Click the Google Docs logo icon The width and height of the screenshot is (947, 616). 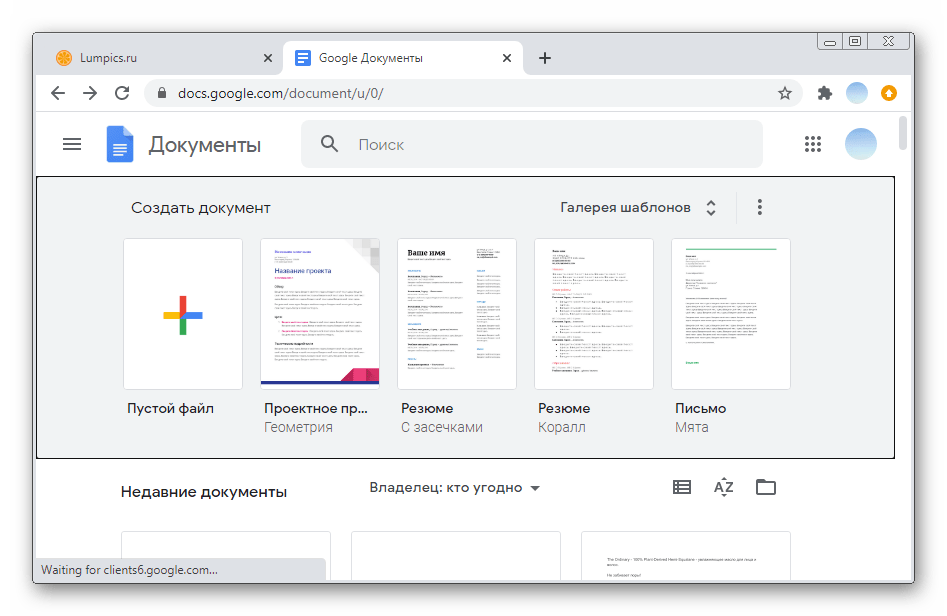120,144
